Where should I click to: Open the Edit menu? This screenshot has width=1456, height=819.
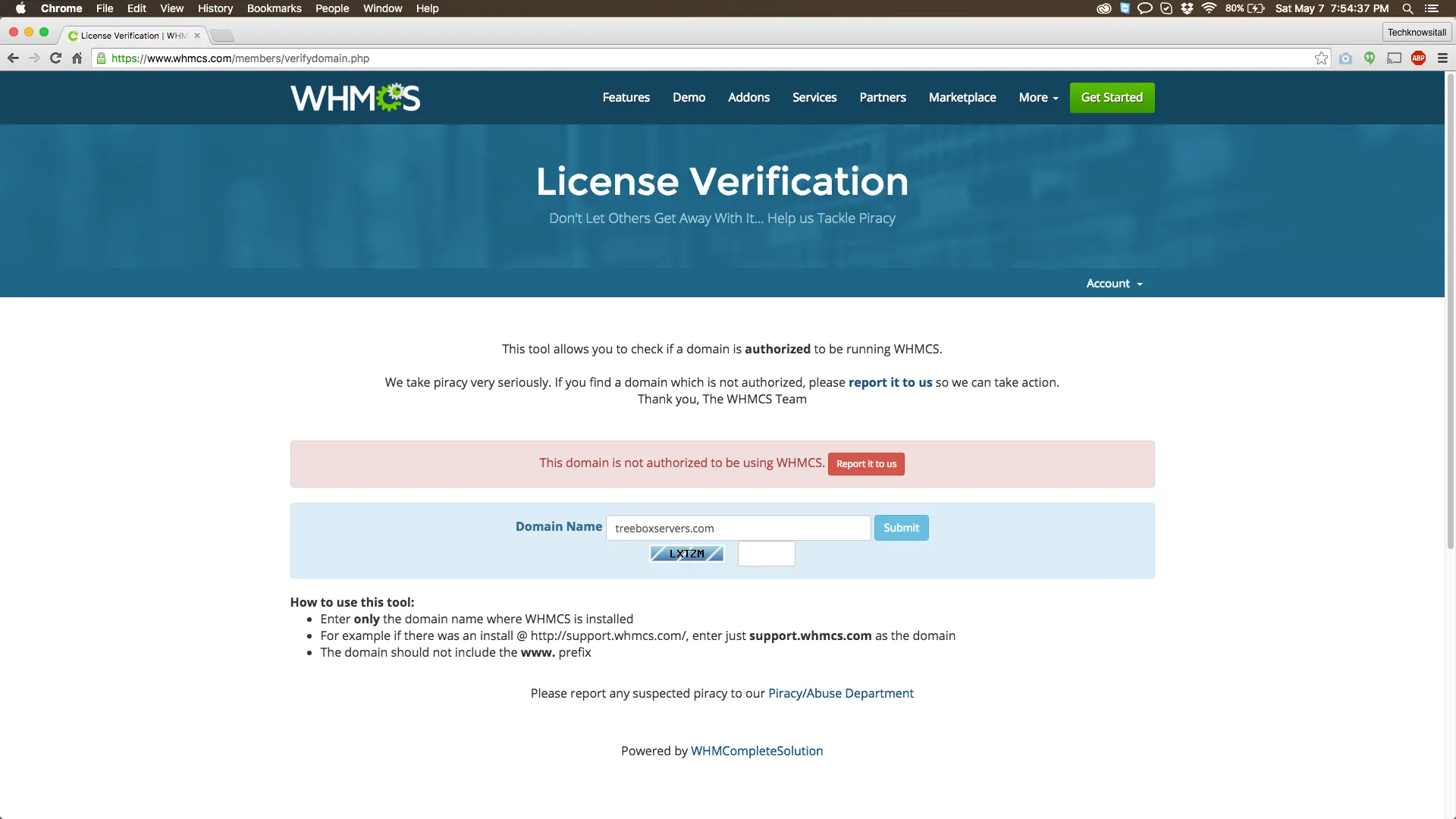(136, 8)
